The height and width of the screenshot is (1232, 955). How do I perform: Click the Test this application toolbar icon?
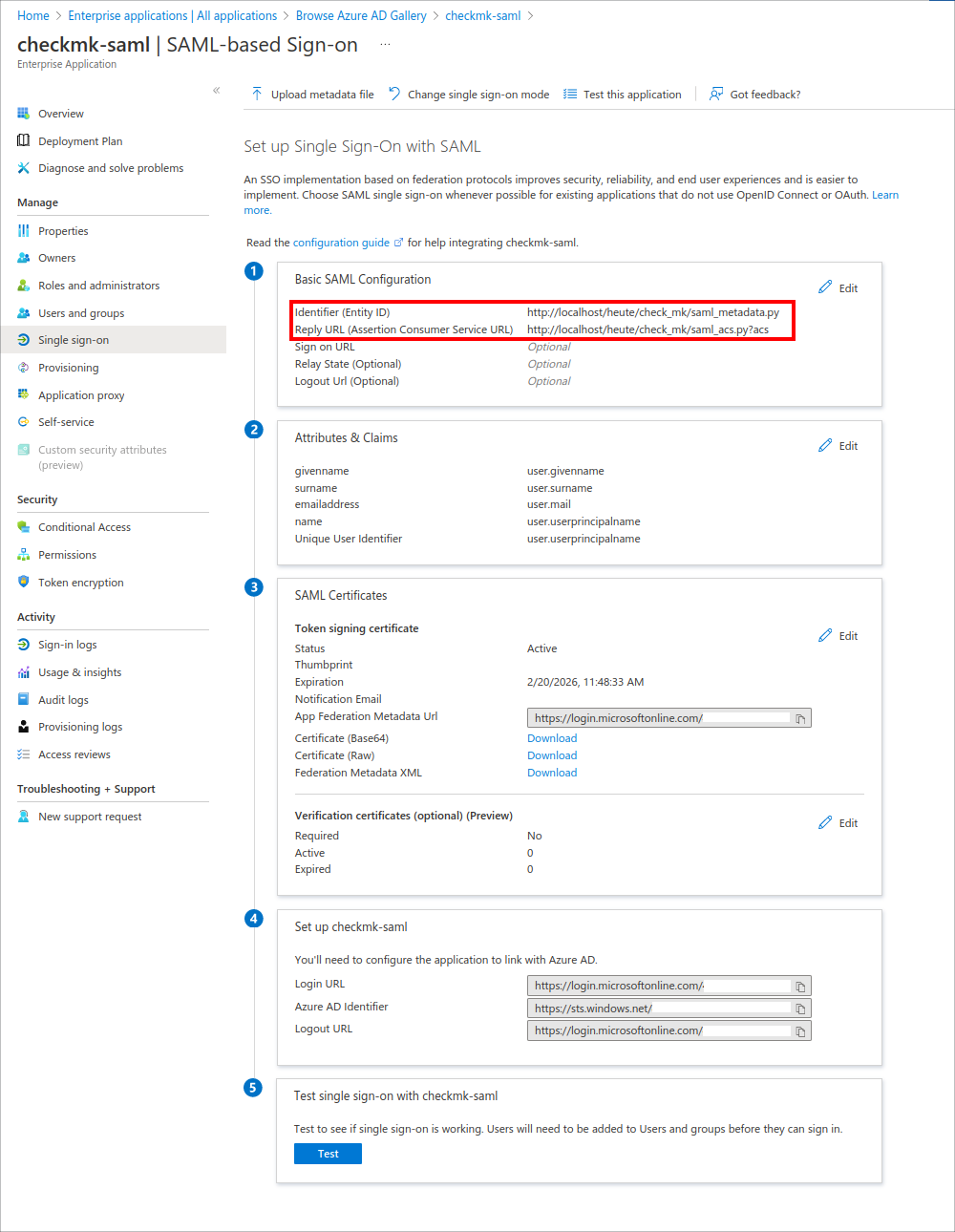click(570, 94)
